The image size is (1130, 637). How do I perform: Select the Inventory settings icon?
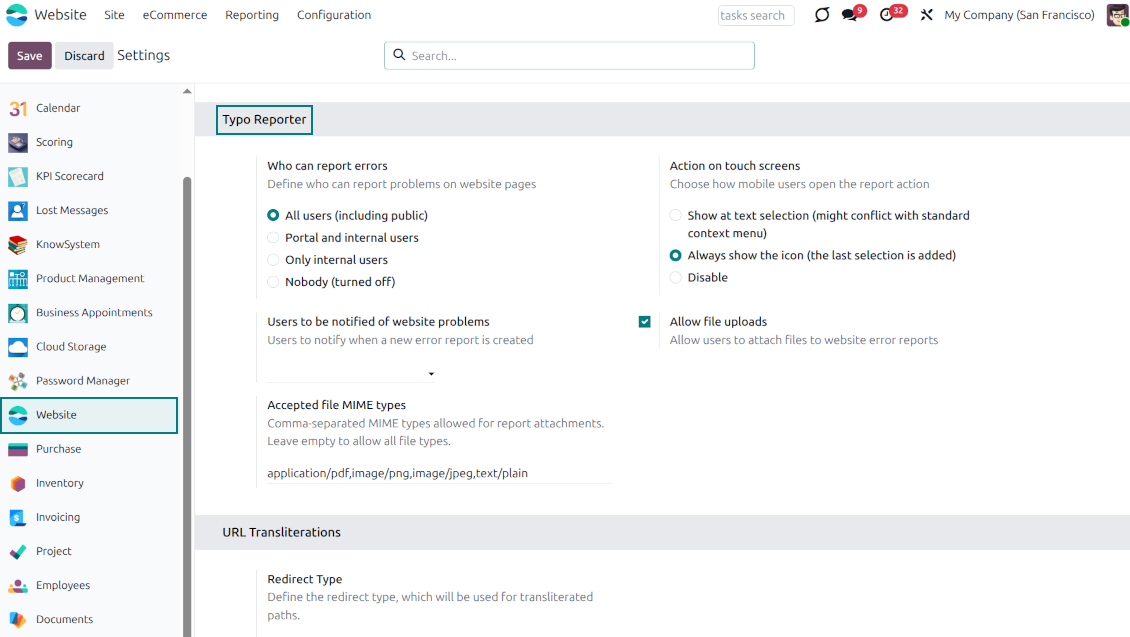tap(18, 482)
